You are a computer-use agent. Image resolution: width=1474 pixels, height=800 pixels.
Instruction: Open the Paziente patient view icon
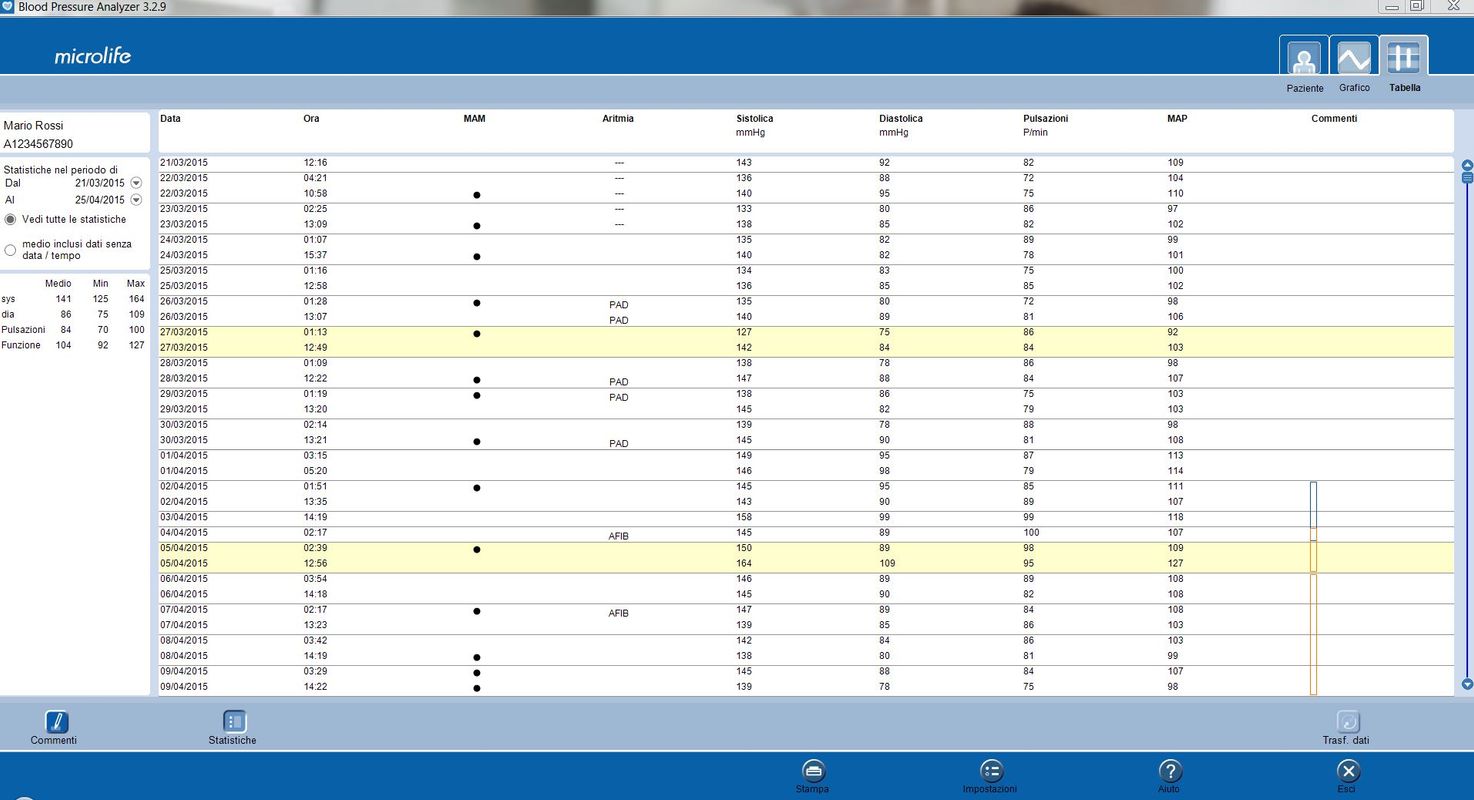coord(1303,59)
